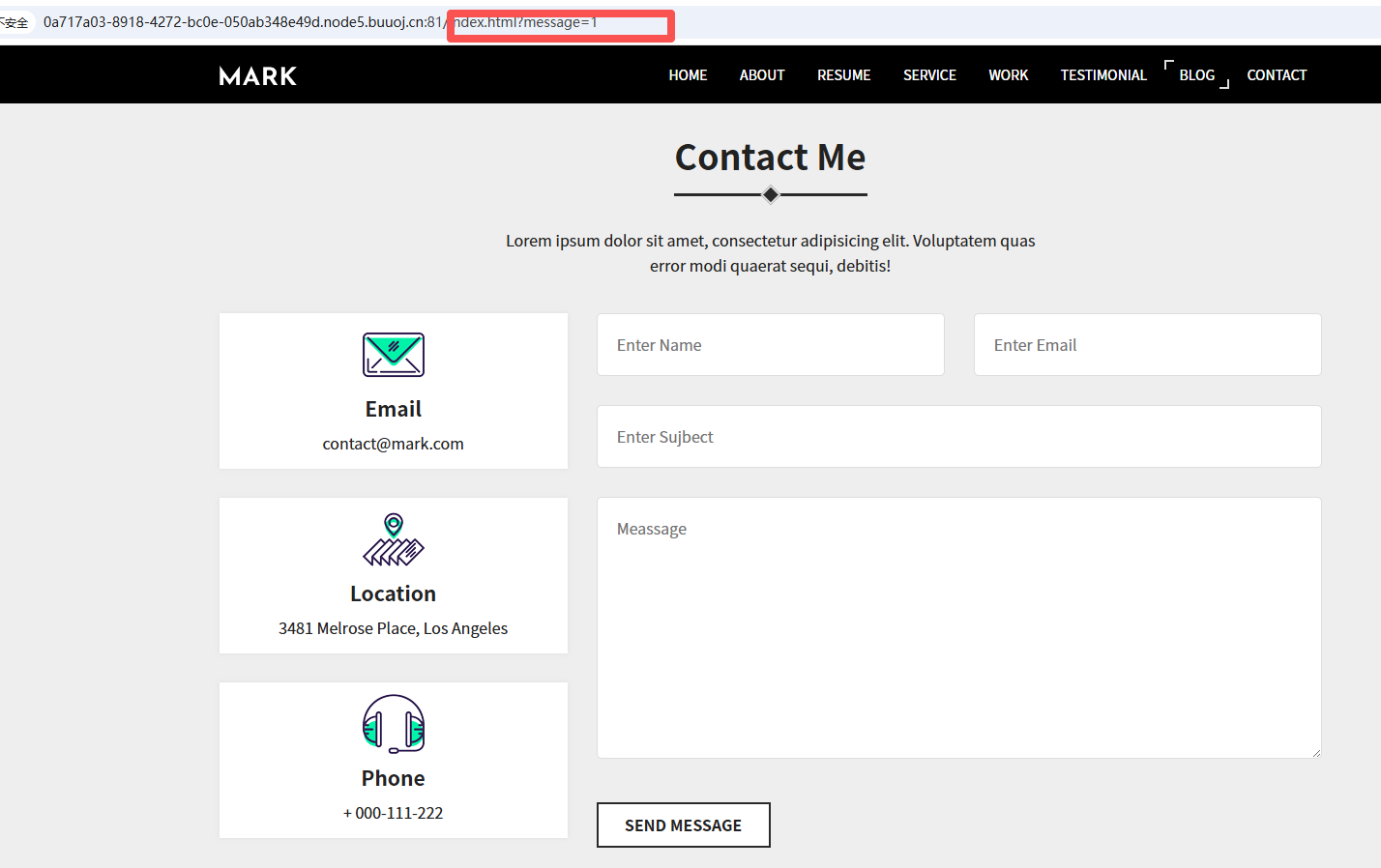Focus the Enter Email field
The height and width of the screenshot is (868, 1381).
1148,345
